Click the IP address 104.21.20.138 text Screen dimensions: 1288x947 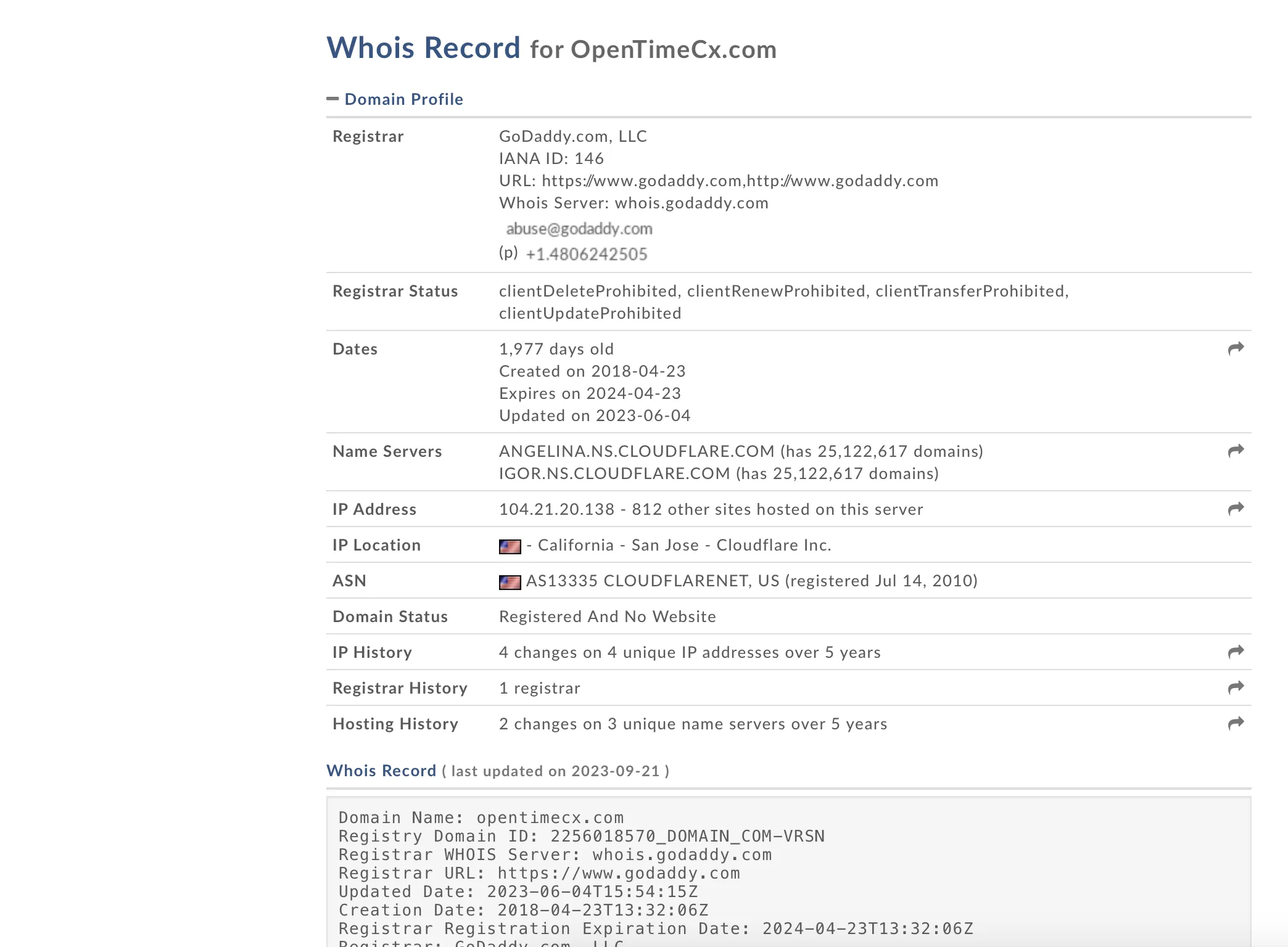click(556, 509)
